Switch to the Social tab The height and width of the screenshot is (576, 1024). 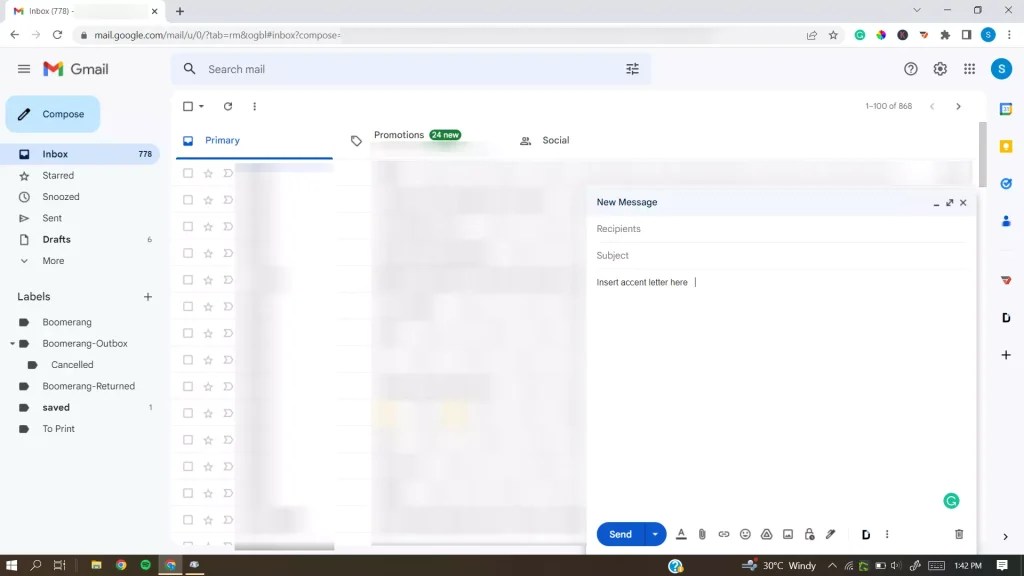point(556,139)
